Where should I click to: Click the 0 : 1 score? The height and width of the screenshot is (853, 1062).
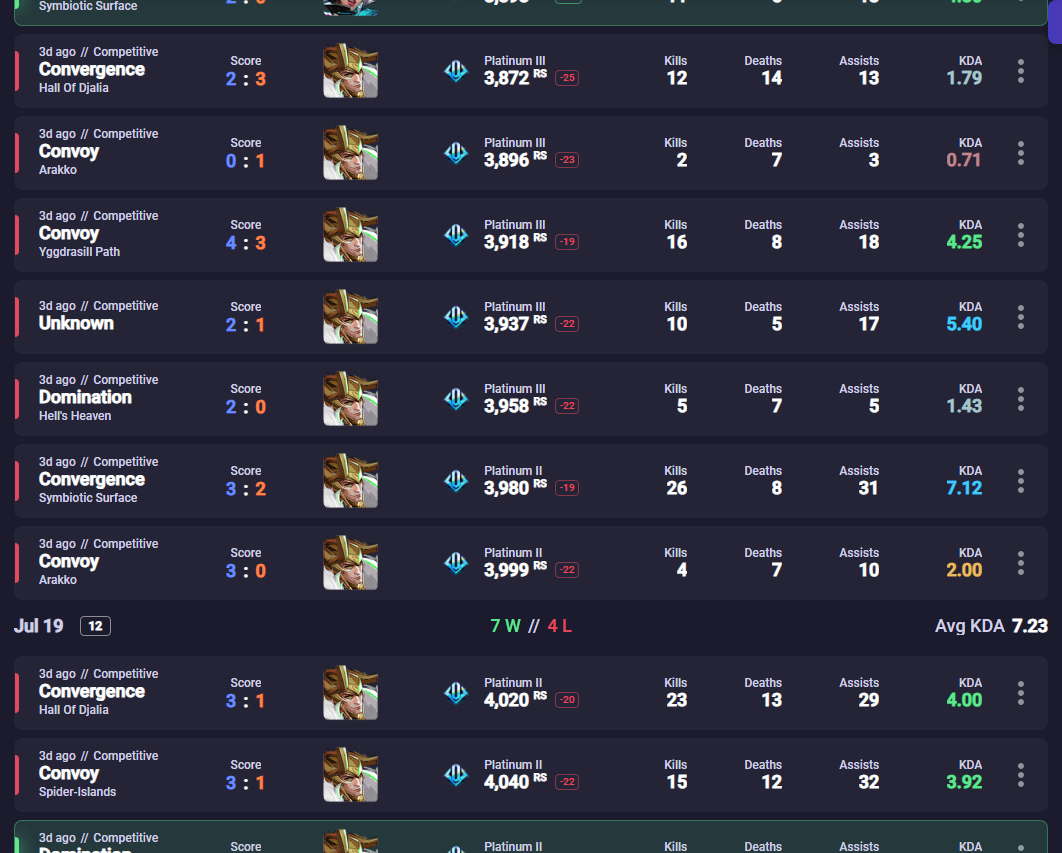click(245, 161)
